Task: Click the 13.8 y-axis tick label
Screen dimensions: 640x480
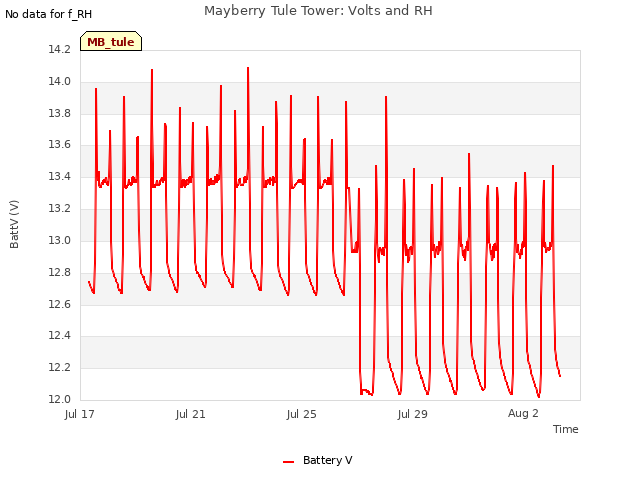Action: point(60,113)
